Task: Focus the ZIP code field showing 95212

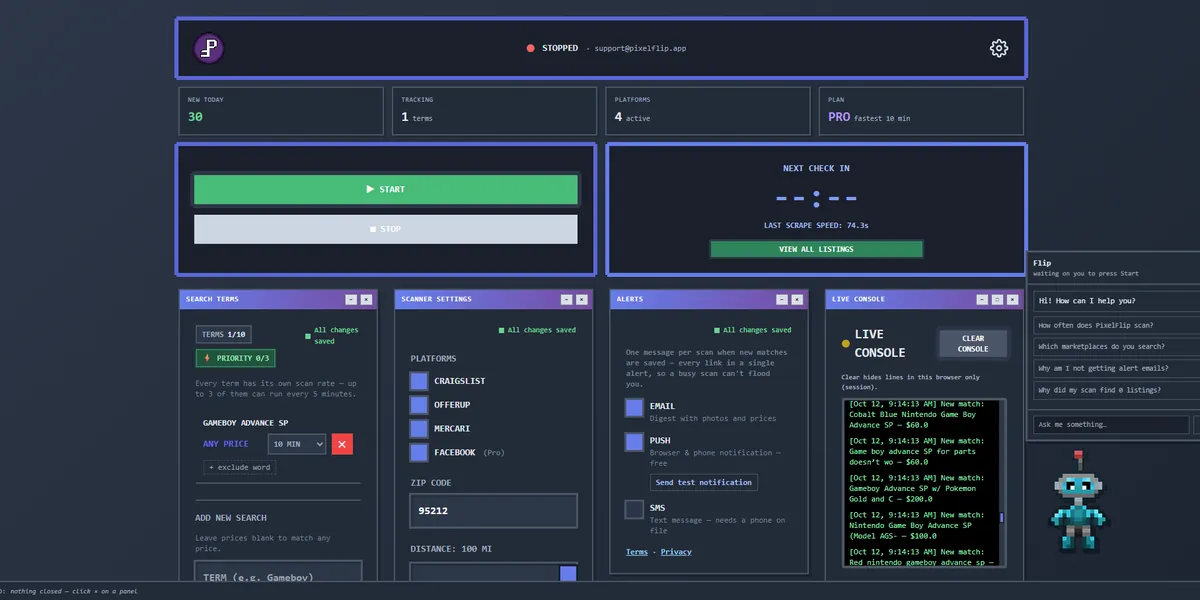Action: [493, 511]
